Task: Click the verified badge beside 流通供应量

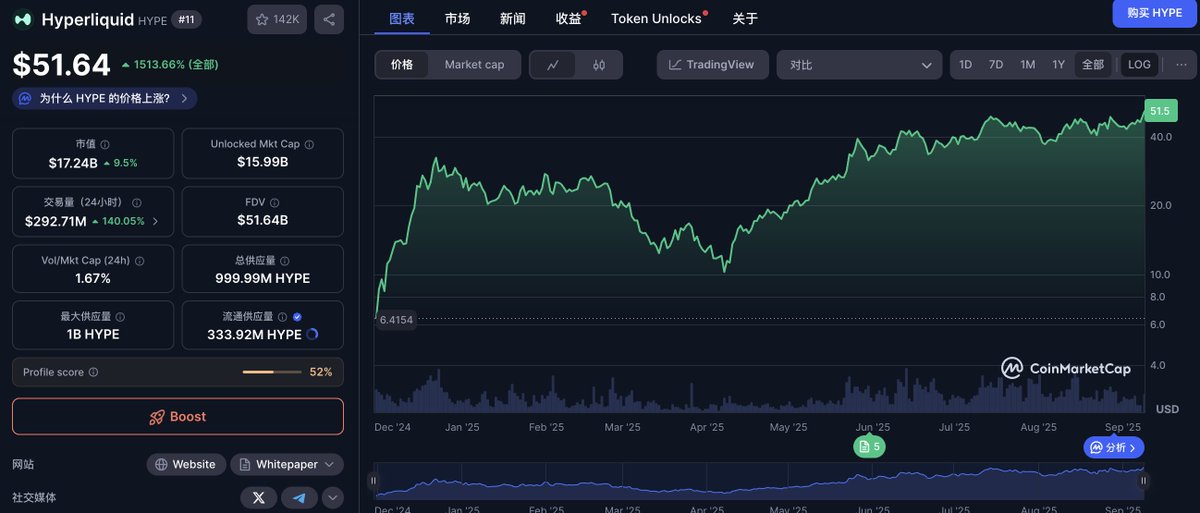Action: [297, 316]
